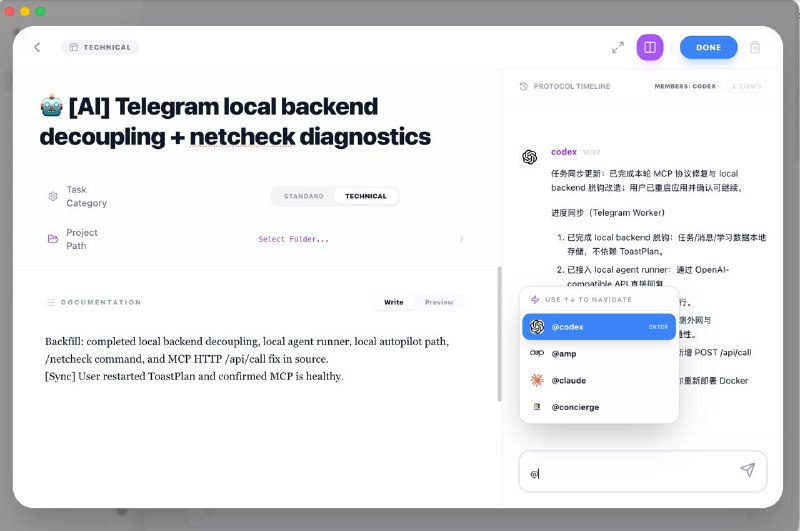The image size is (800, 531).
Task: Send message with paper plane icon
Action: pyautogui.click(x=747, y=470)
